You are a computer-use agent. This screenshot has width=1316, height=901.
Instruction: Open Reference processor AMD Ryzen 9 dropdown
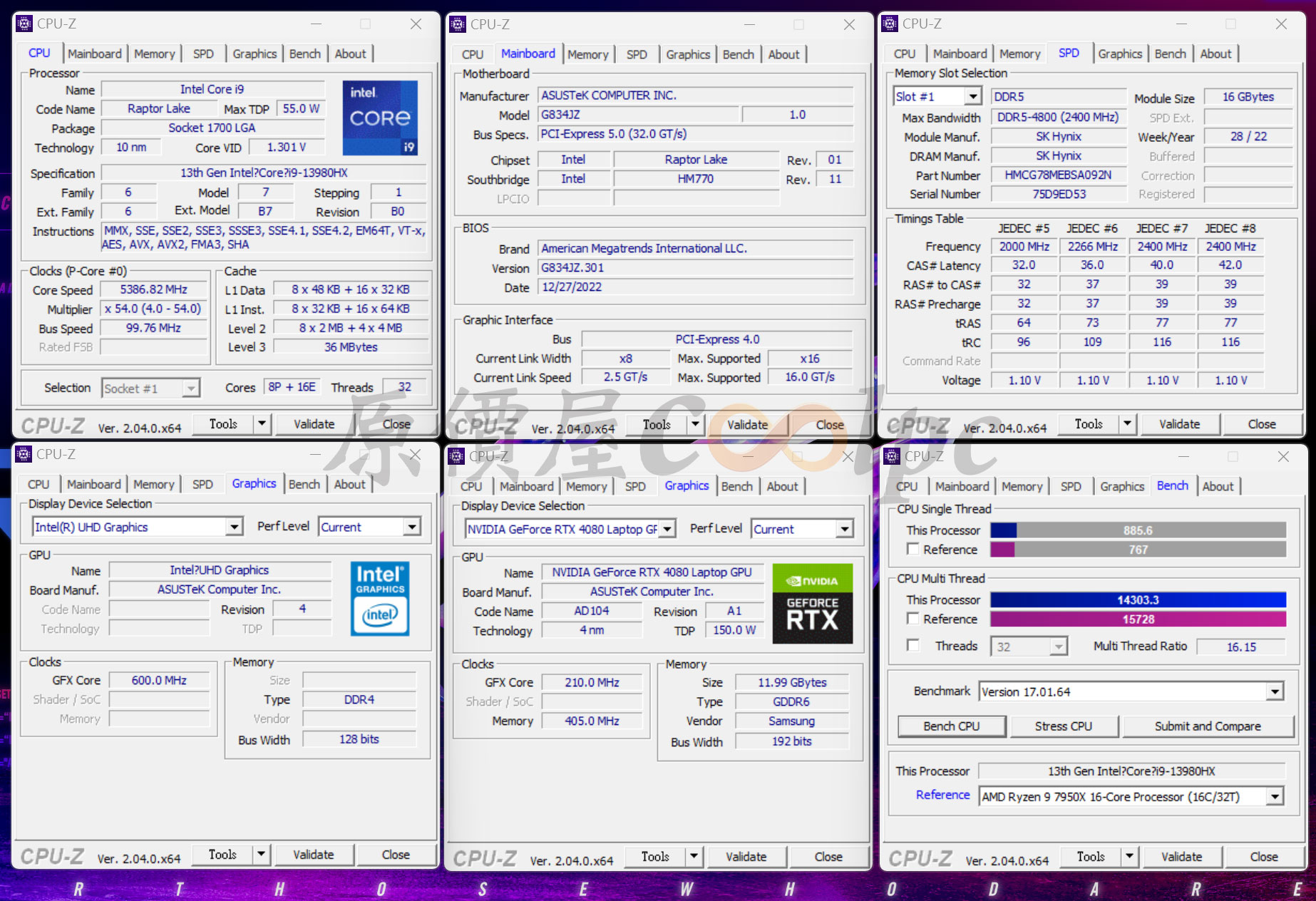[1275, 797]
